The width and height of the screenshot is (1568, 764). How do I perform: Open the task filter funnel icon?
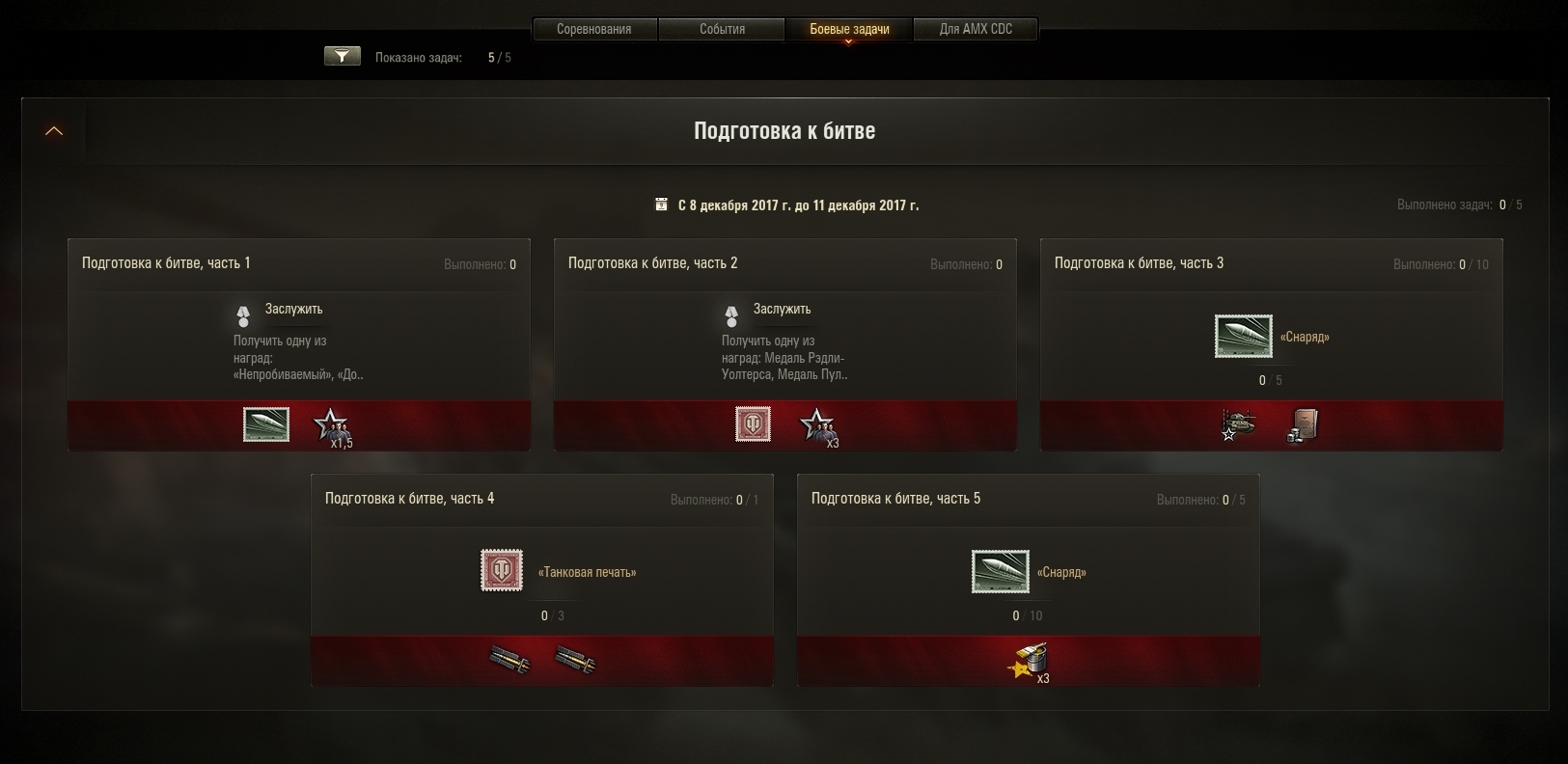(x=343, y=57)
